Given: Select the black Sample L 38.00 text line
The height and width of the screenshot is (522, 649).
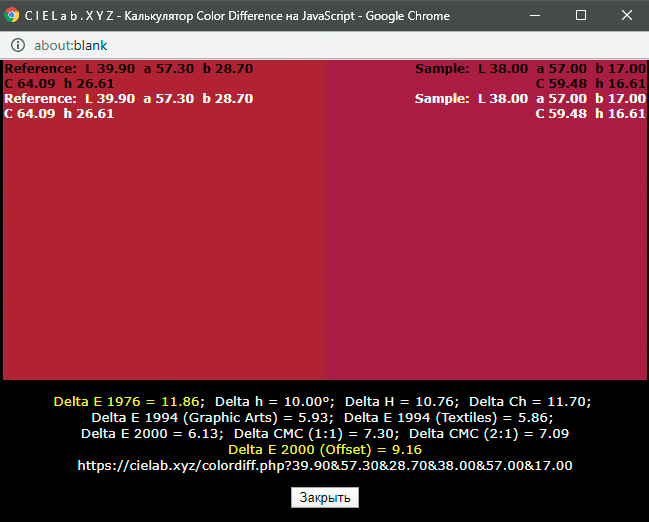Looking at the screenshot, I should pyautogui.click(x=530, y=69).
